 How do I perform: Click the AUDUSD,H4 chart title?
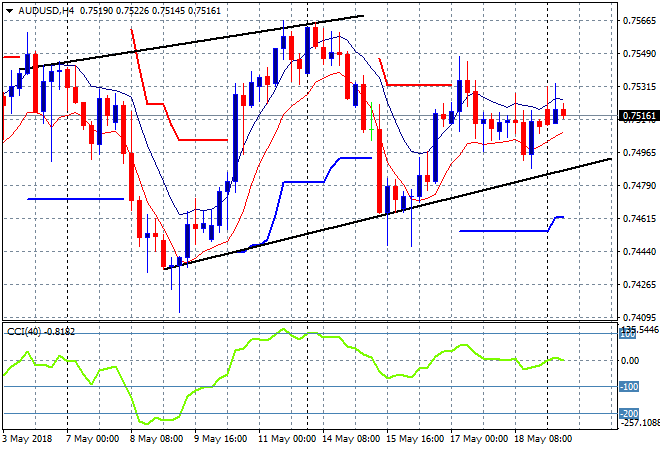[46, 11]
